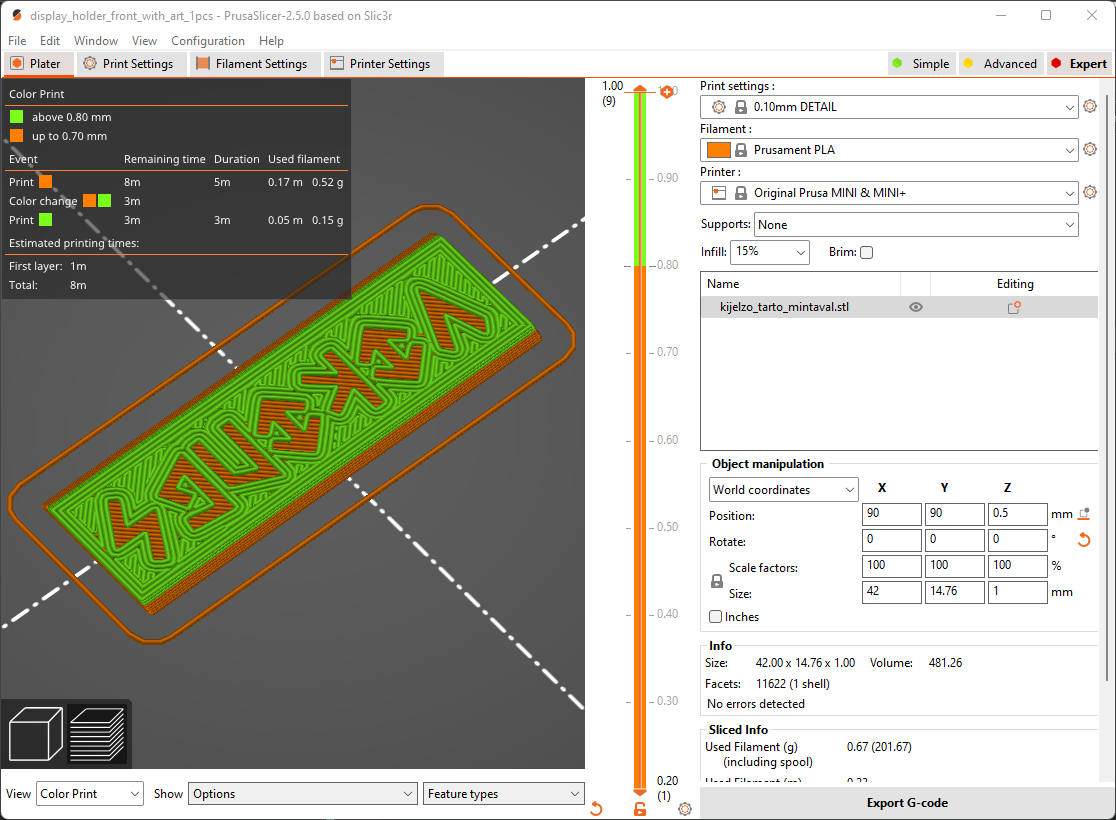Open the View menu
The height and width of the screenshot is (820, 1116).
tap(144, 41)
